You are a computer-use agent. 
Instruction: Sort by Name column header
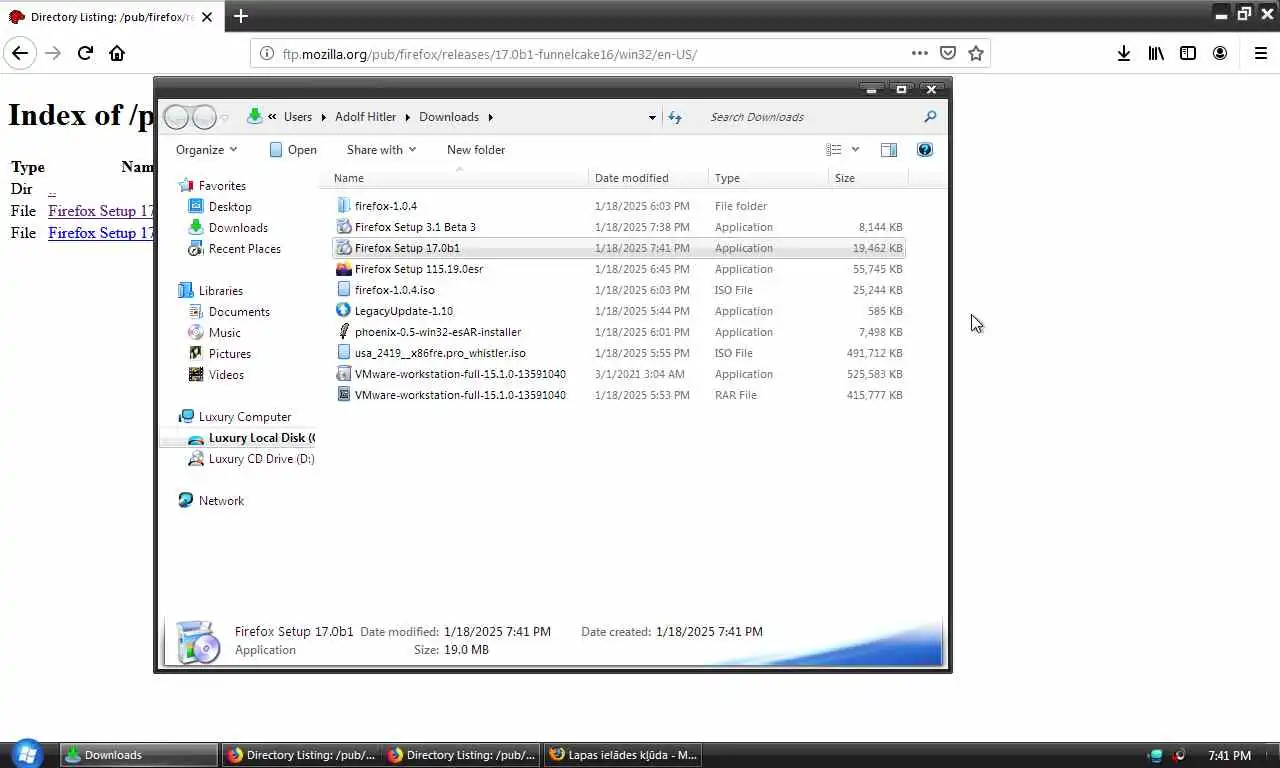[x=459, y=178]
